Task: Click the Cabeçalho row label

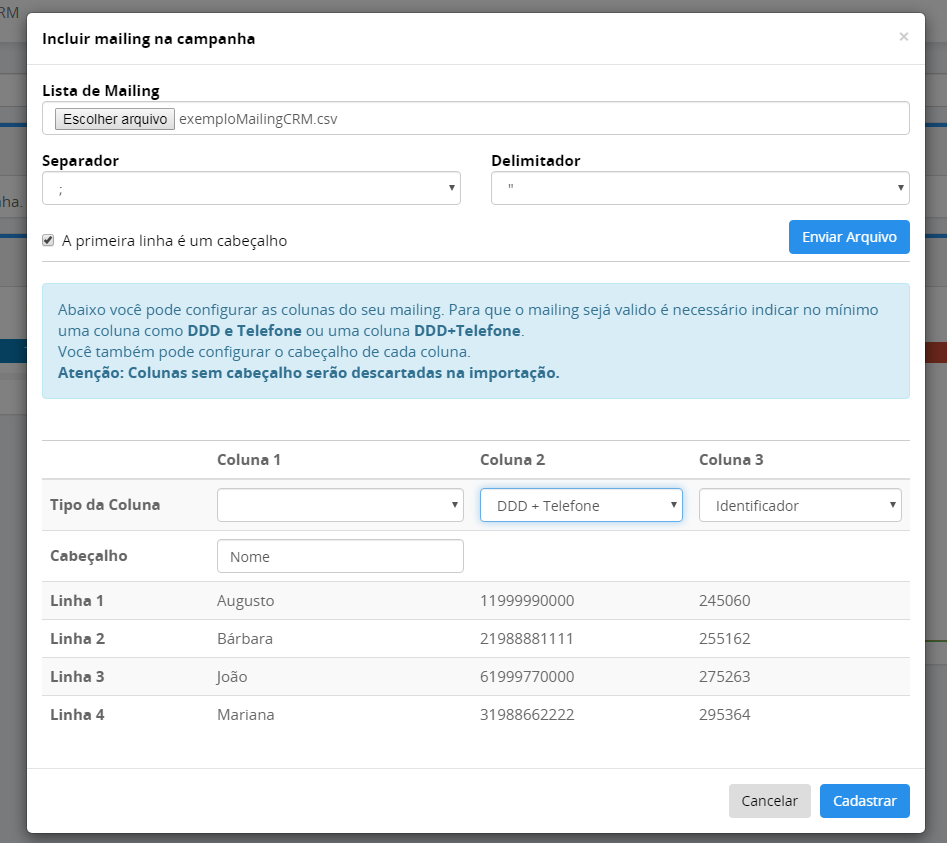Action: 89,556
